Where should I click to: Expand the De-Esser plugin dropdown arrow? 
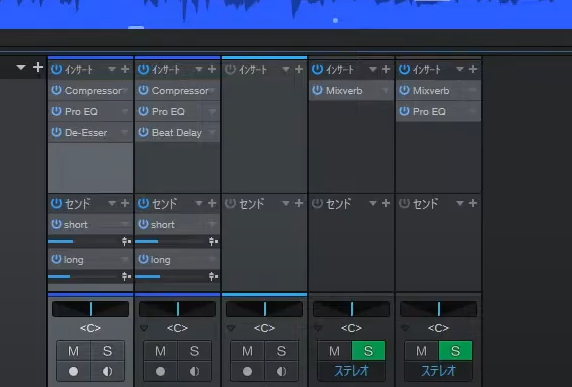tap(125, 132)
